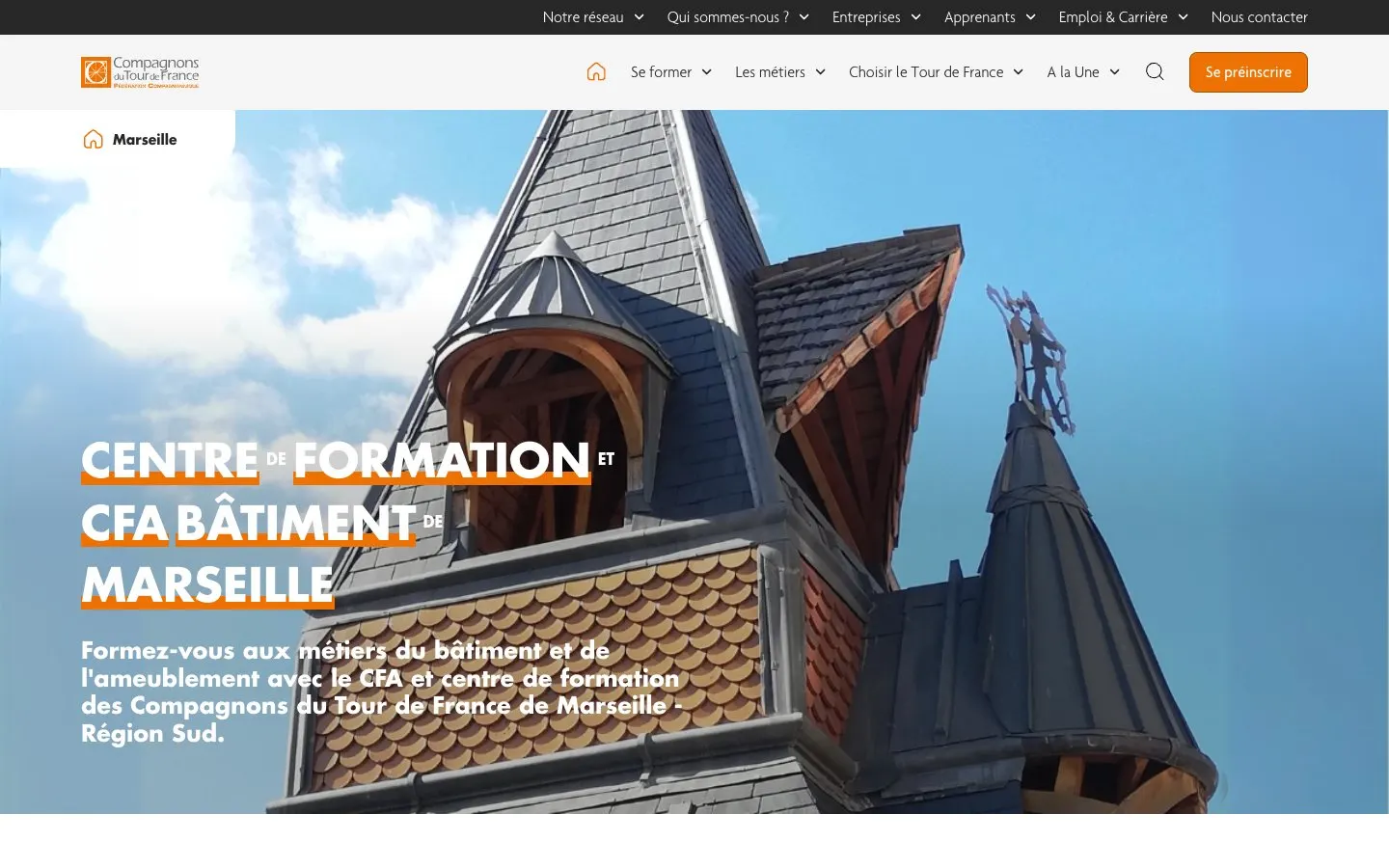The image size is (1389, 868).
Task: Open the Choisir le Tour de France menu
Action: 926,72
